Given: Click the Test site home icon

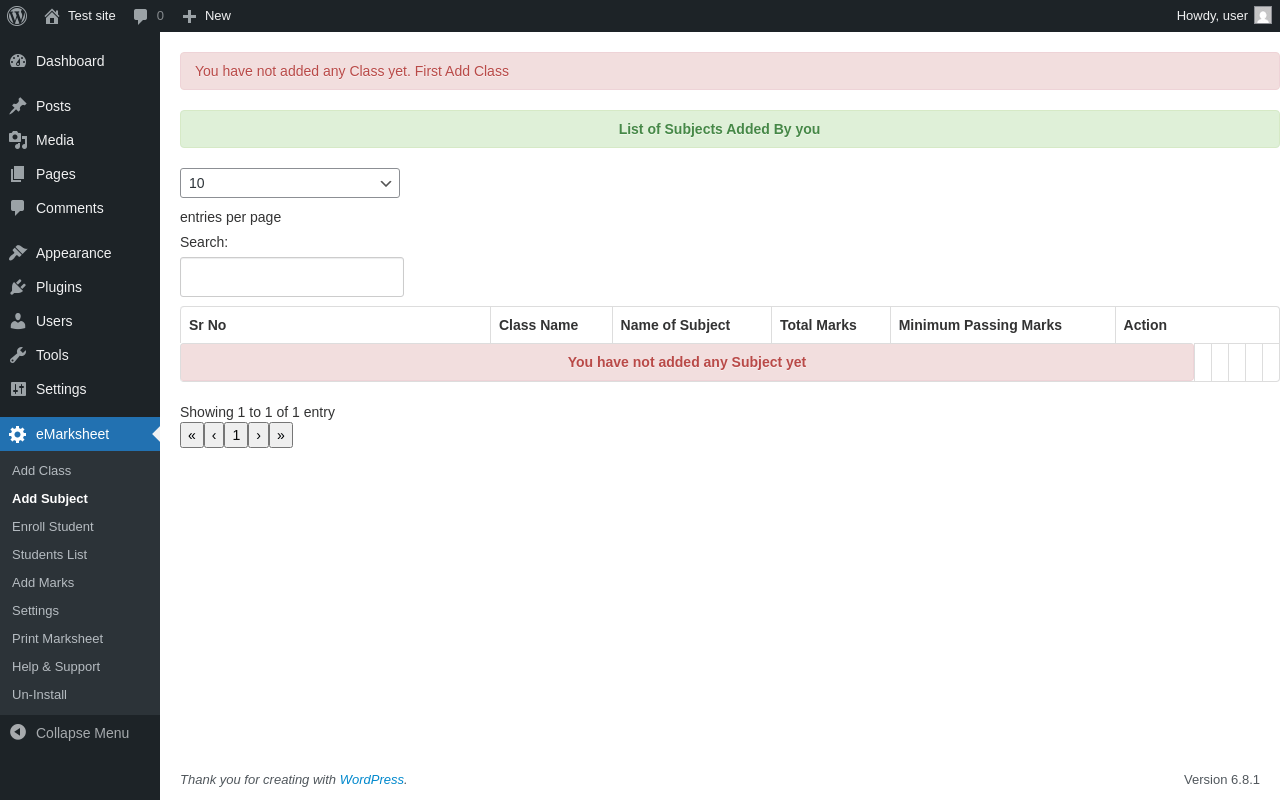Looking at the screenshot, I should tap(52, 16).
